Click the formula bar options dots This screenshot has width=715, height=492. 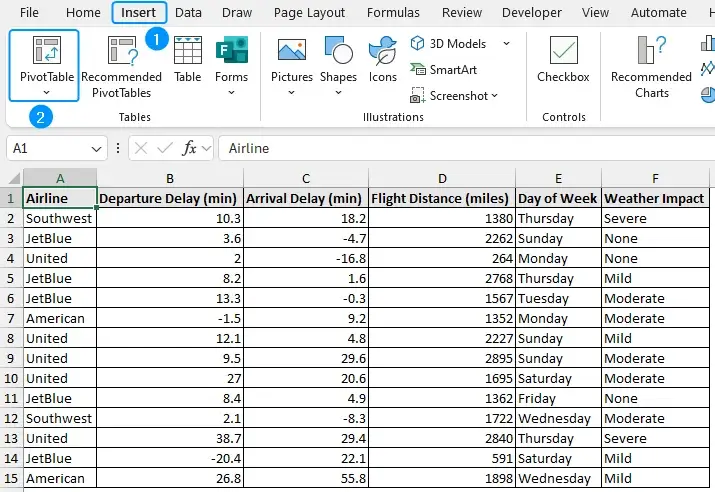[118, 148]
